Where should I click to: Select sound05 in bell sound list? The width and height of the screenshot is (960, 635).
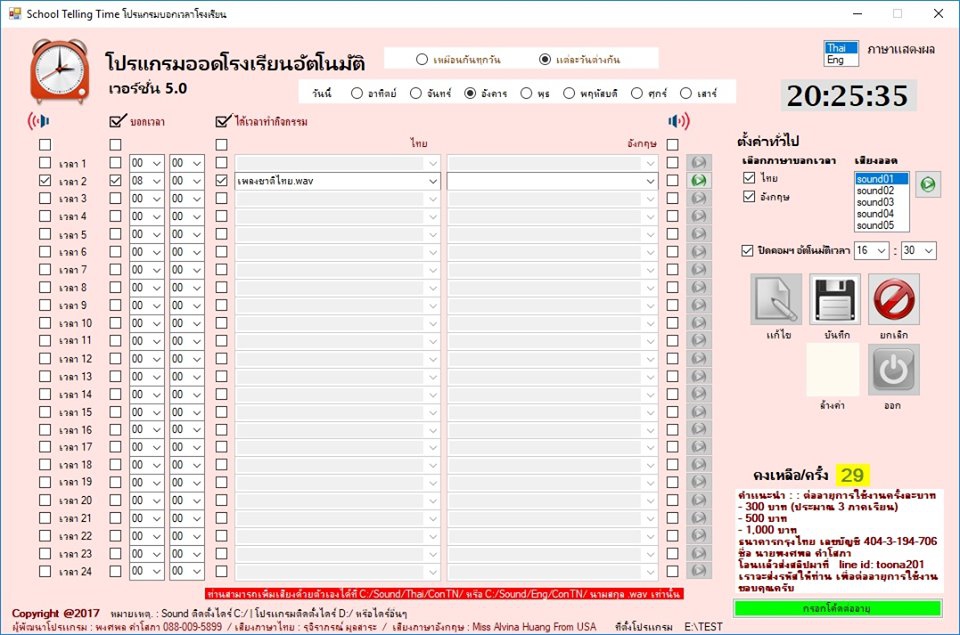click(x=881, y=225)
